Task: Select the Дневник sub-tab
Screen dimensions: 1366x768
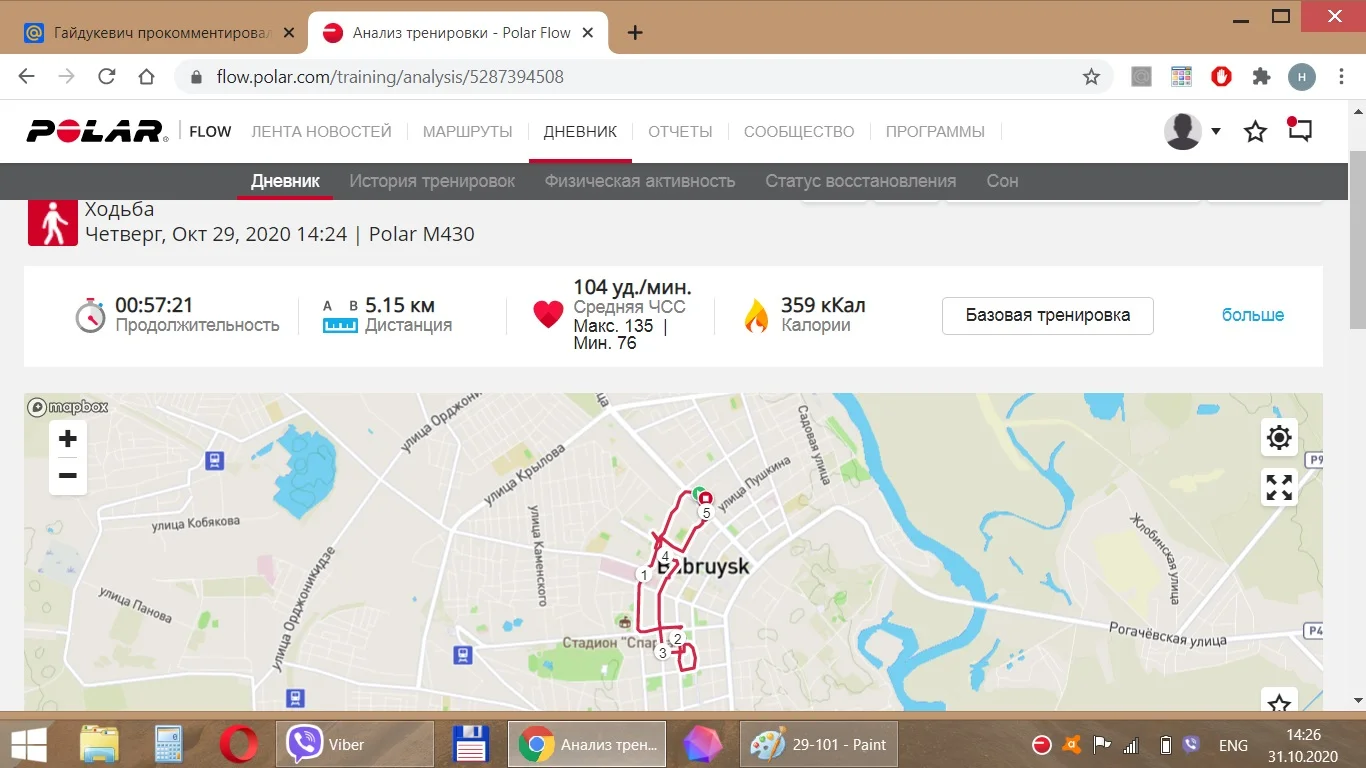Action: 285,181
